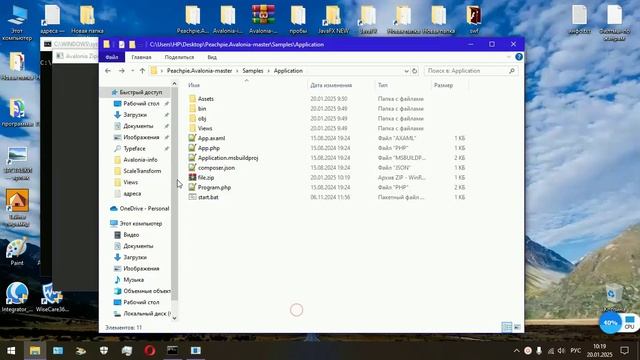Image resolution: width=640 pixels, height=360 pixels.
Task: Select Typeface in quick access
Action: [134, 149]
